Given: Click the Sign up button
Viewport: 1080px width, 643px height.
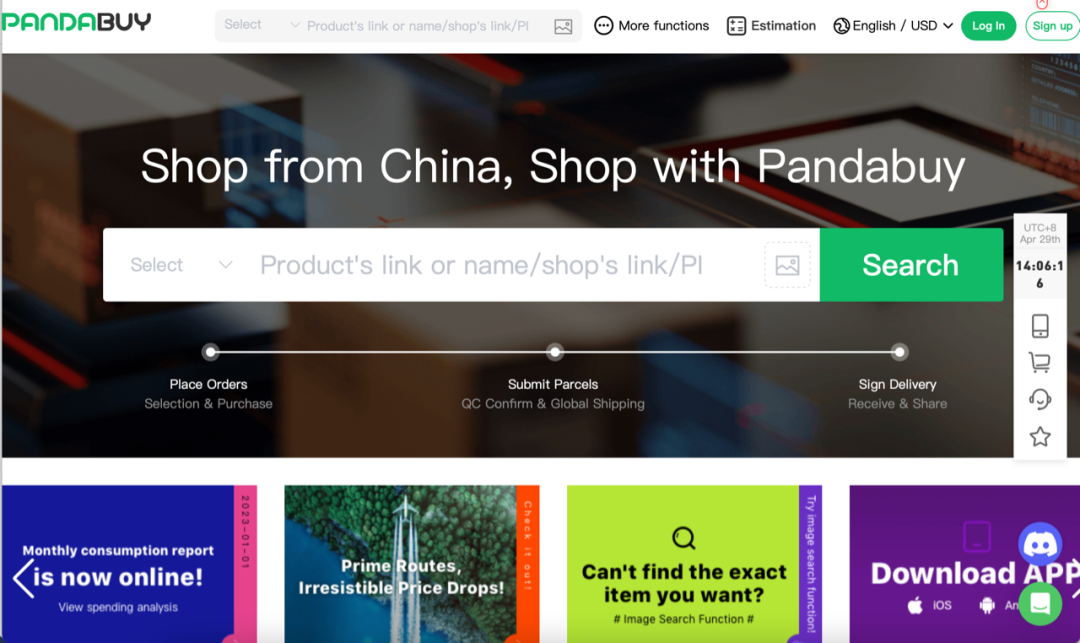Looking at the screenshot, I should coord(1052,26).
